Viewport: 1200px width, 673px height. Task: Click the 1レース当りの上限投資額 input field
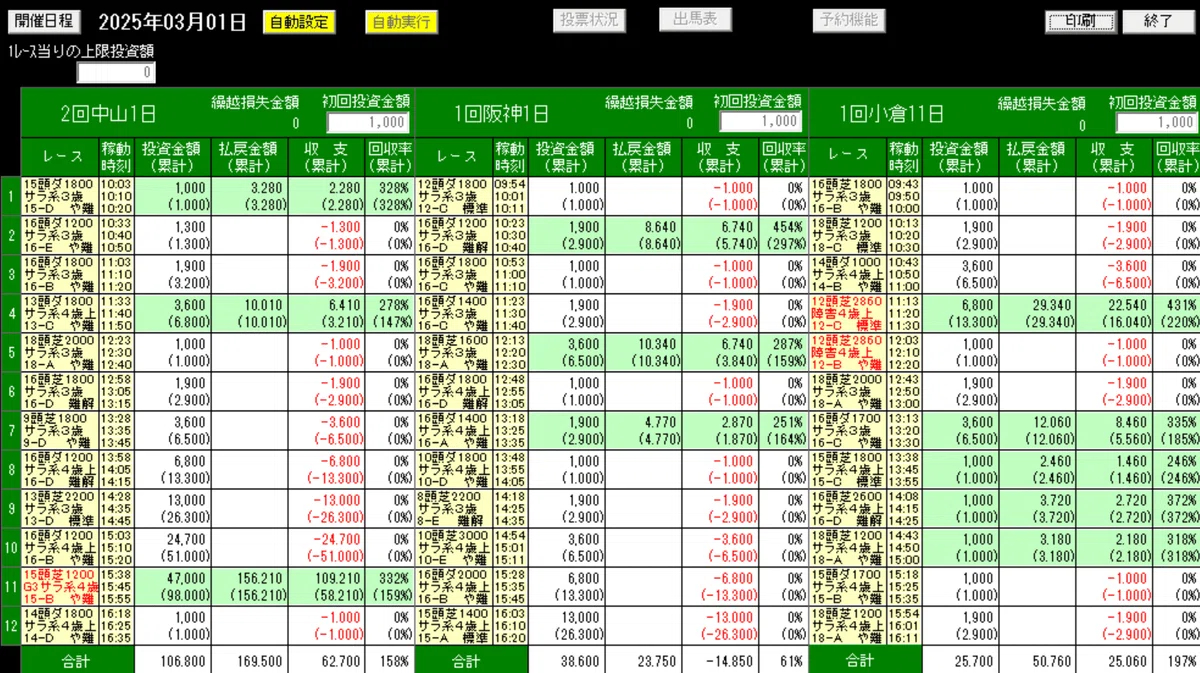[x=116, y=72]
